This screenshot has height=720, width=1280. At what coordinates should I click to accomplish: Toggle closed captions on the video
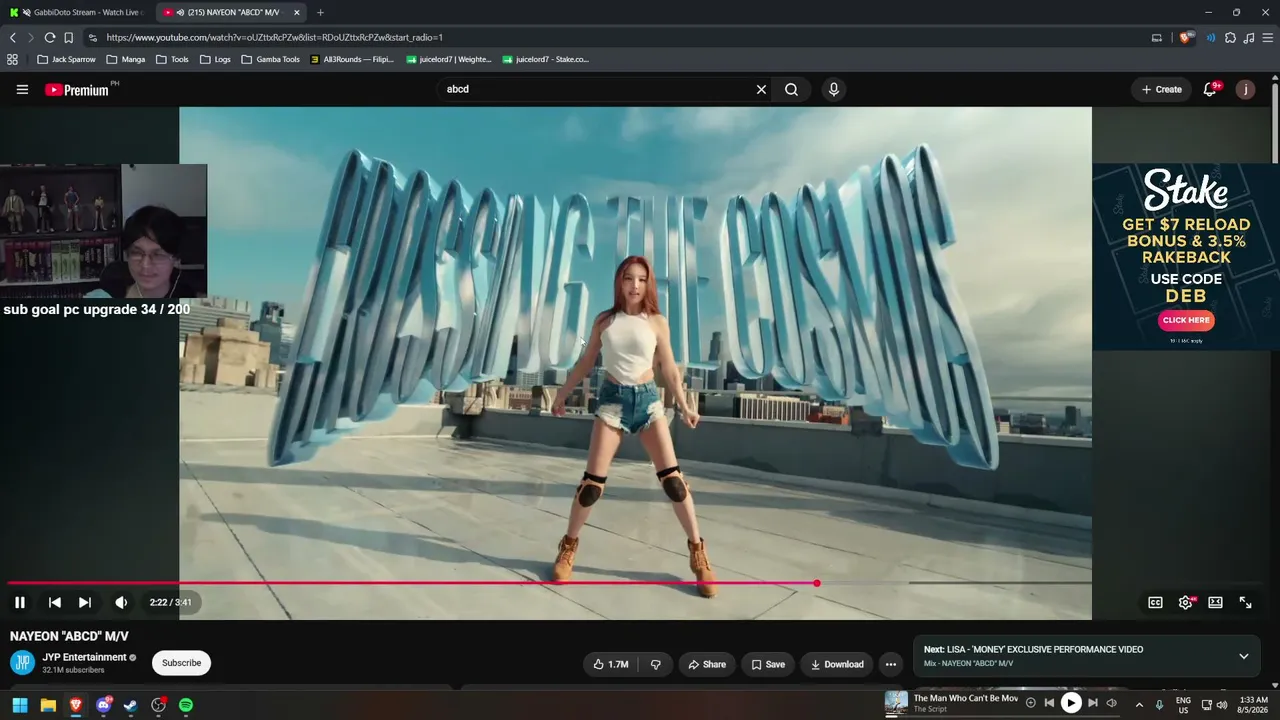click(x=1155, y=602)
